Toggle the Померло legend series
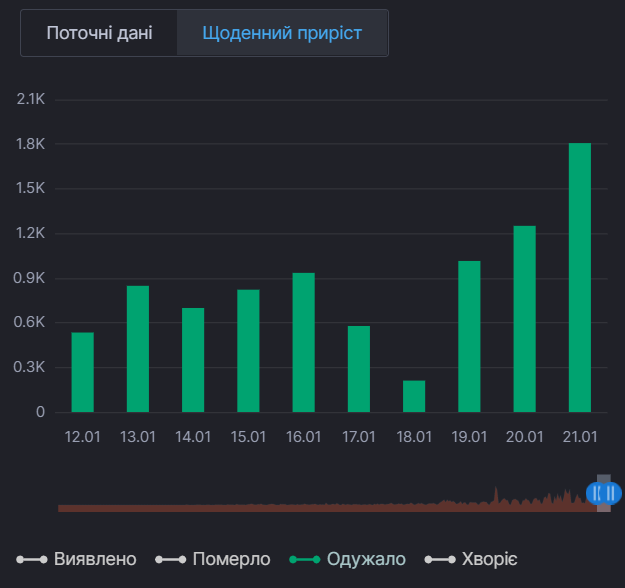The image size is (625, 588). (x=233, y=559)
